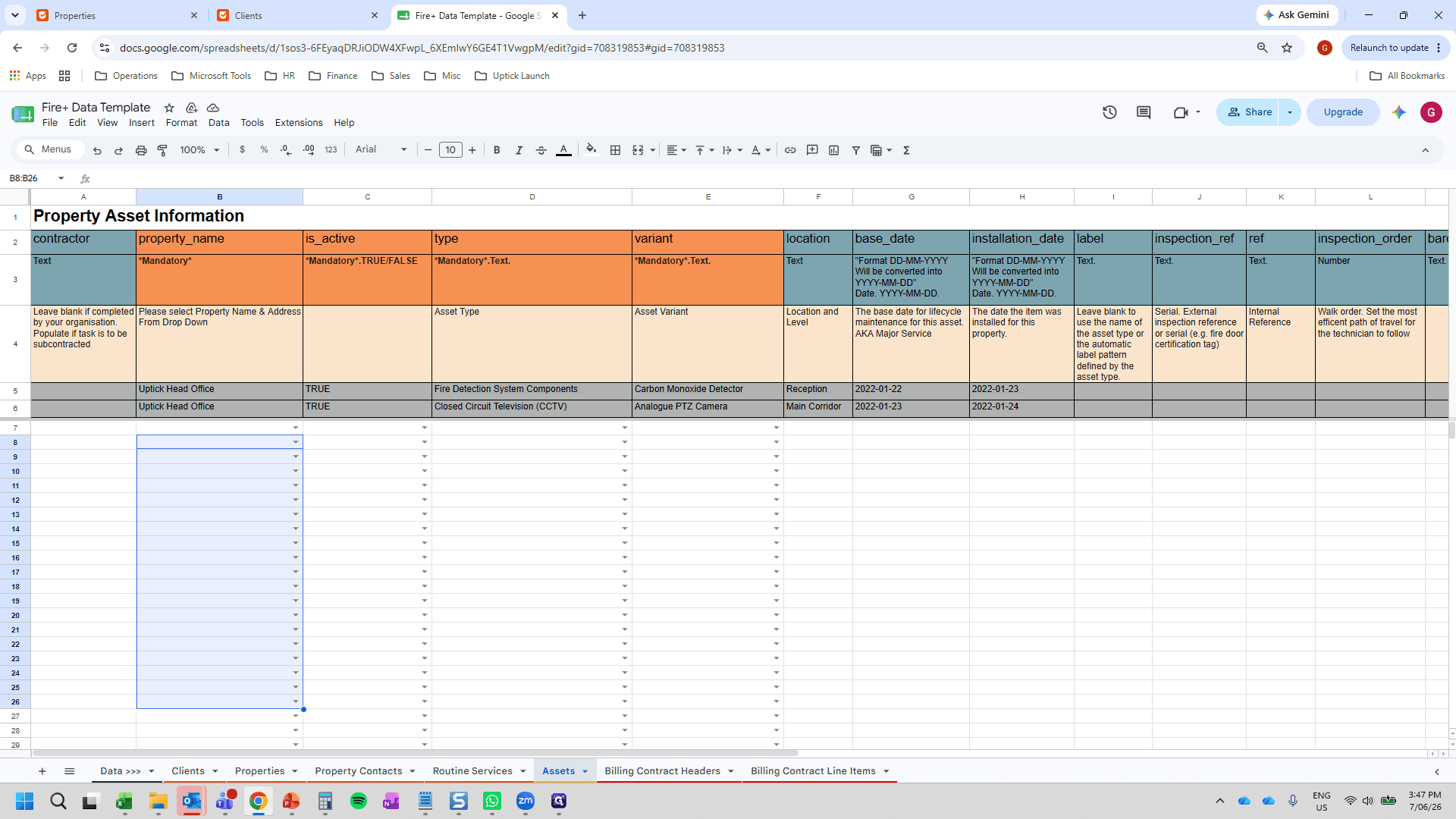Star the Fire+ Data Template document
The width and height of the screenshot is (1456, 819).
[169, 108]
